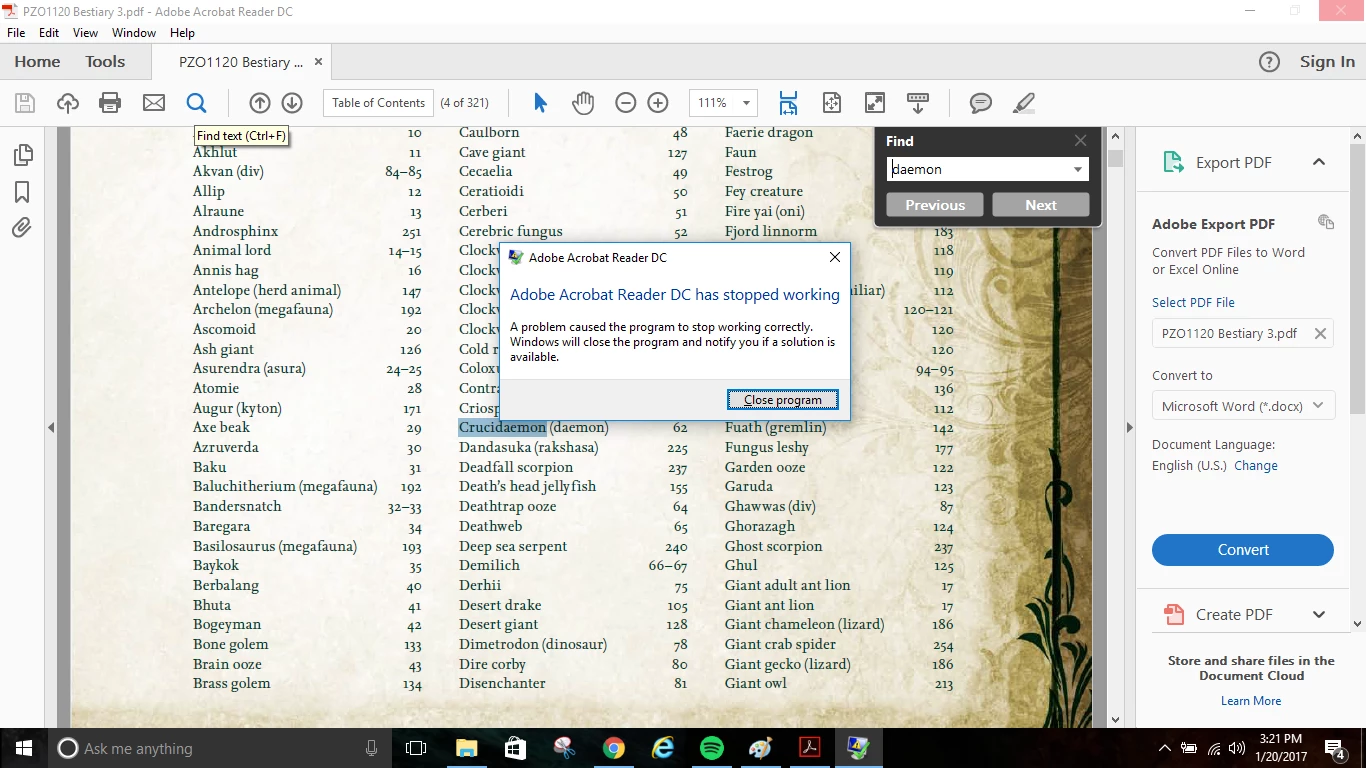Activate the Hand pan tool

[583, 103]
